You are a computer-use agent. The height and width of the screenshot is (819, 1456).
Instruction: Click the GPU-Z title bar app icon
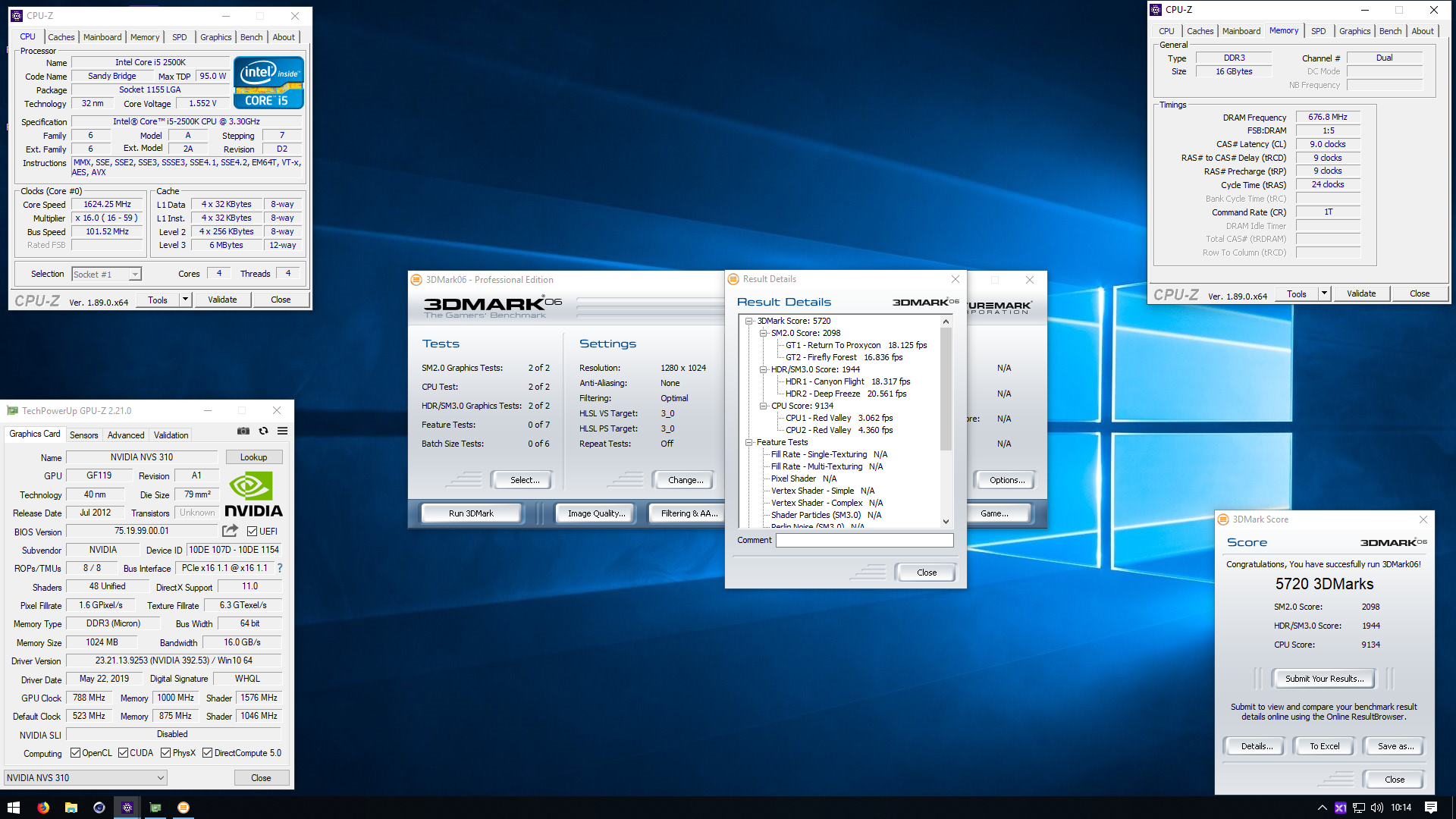(12, 410)
